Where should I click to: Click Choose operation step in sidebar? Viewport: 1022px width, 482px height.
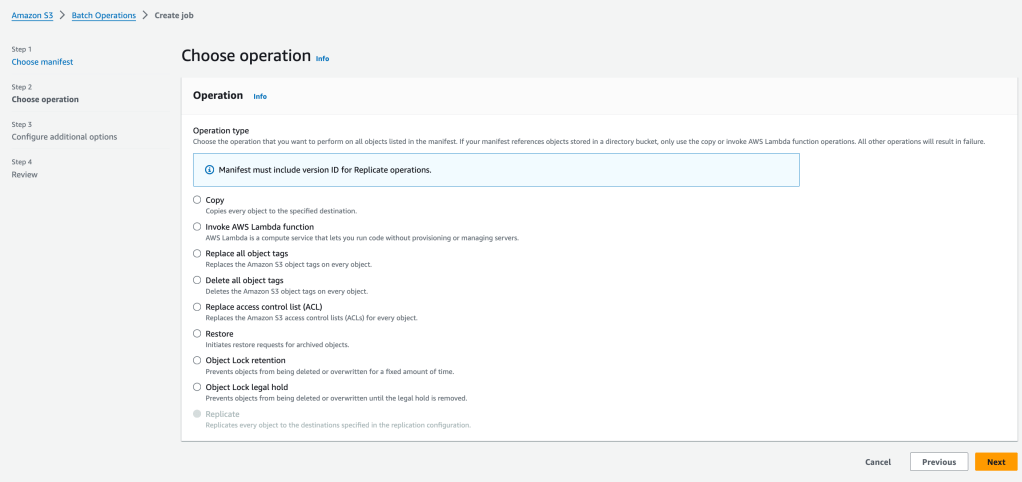pyautogui.click(x=45, y=99)
